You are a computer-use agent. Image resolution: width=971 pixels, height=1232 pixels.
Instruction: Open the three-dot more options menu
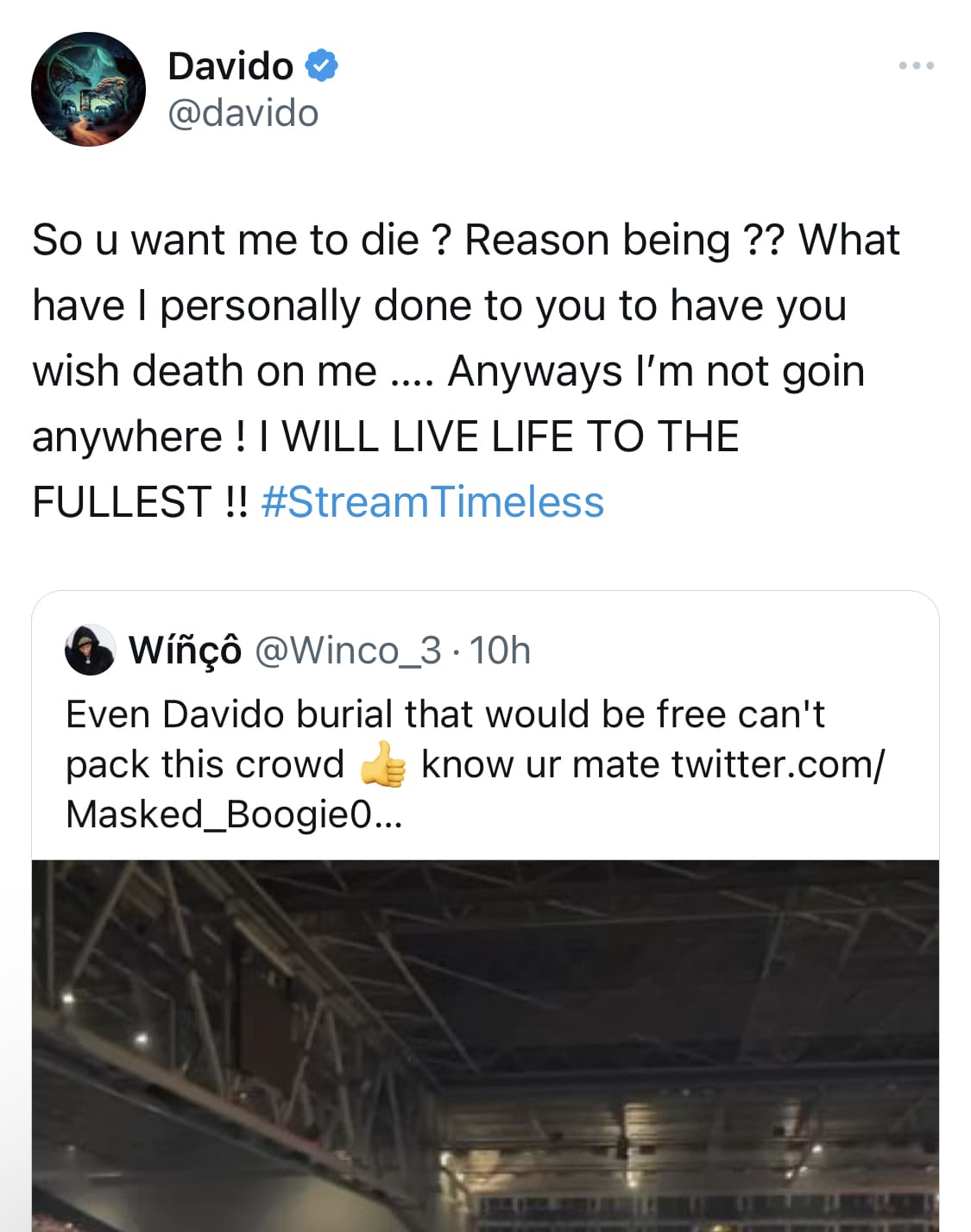coord(916,66)
